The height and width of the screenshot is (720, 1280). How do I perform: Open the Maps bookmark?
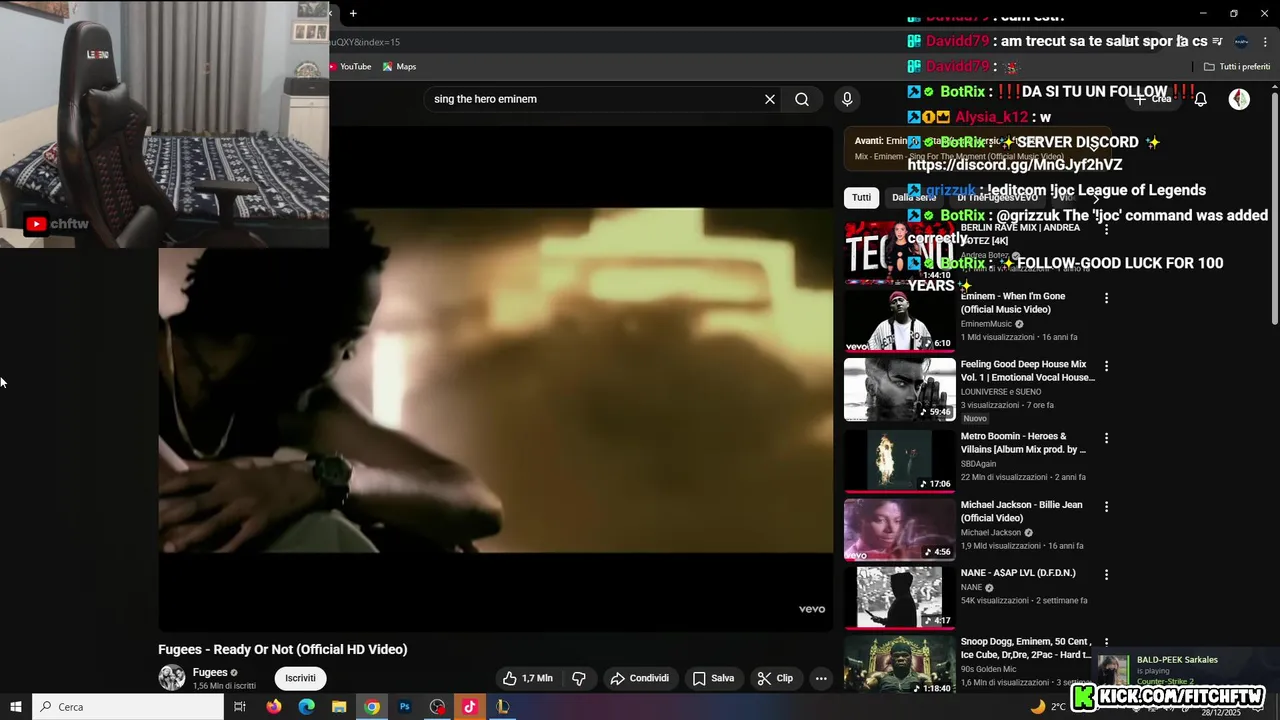399,67
